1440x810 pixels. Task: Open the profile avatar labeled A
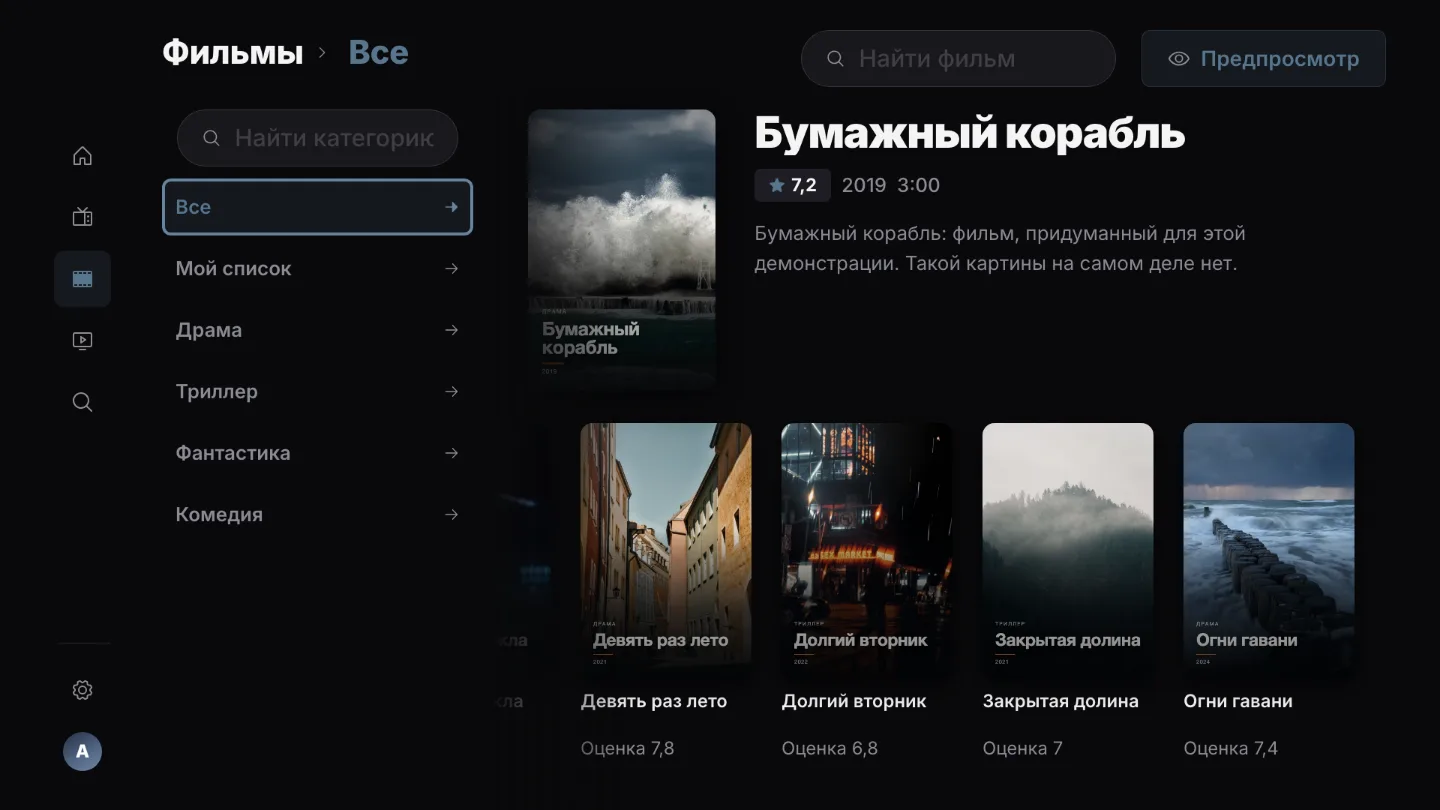[83, 751]
